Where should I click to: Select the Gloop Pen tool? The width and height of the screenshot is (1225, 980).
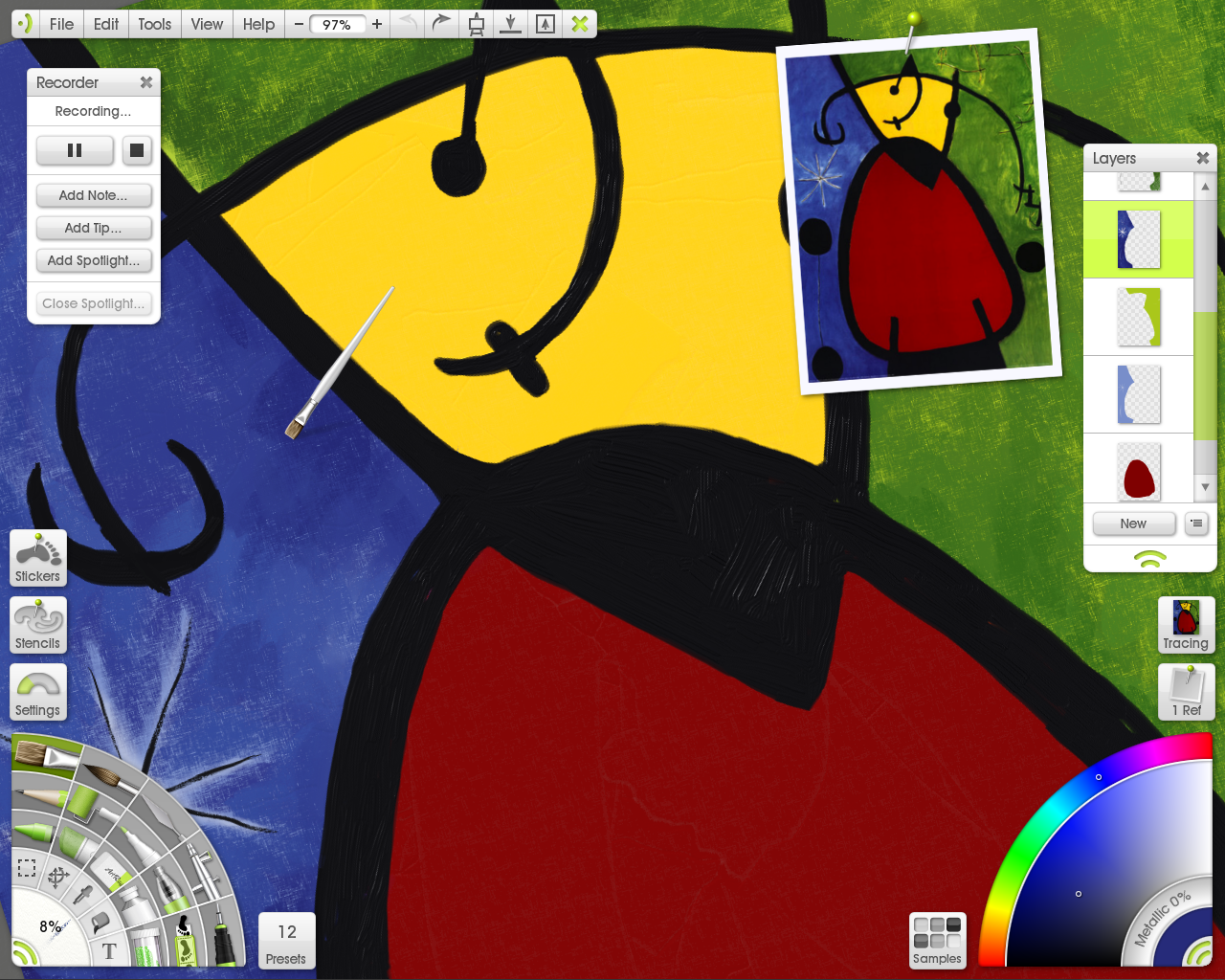click(170, 888)
